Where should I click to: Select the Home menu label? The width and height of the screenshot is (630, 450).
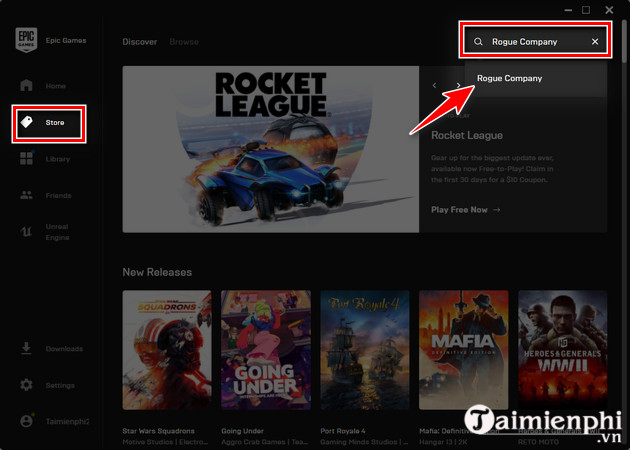(55, 86)
